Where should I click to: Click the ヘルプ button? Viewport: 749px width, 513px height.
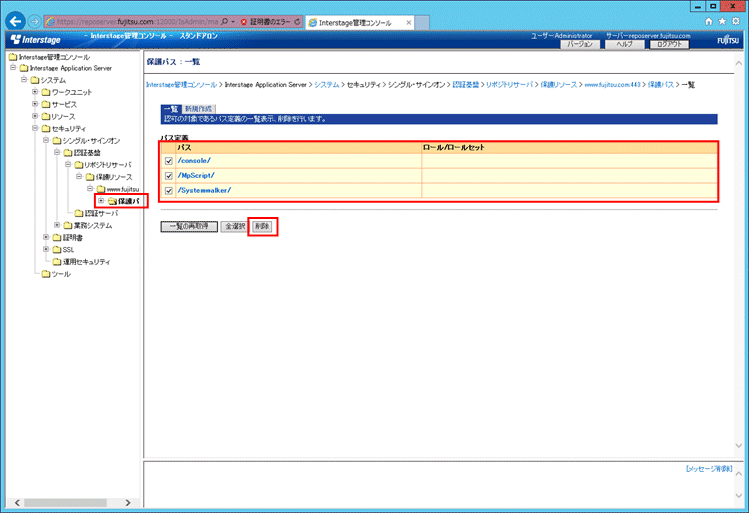[x=624, y=44]
